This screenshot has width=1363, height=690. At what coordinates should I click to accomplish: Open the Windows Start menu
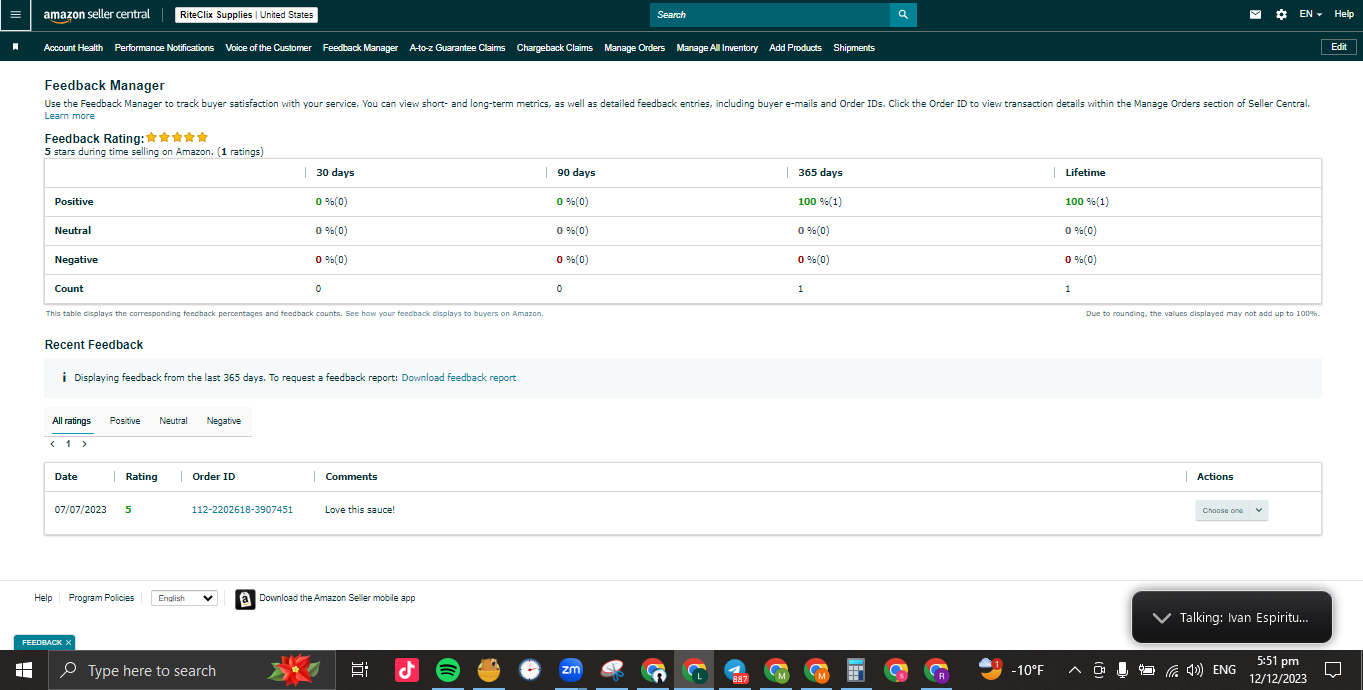(22, 670)
